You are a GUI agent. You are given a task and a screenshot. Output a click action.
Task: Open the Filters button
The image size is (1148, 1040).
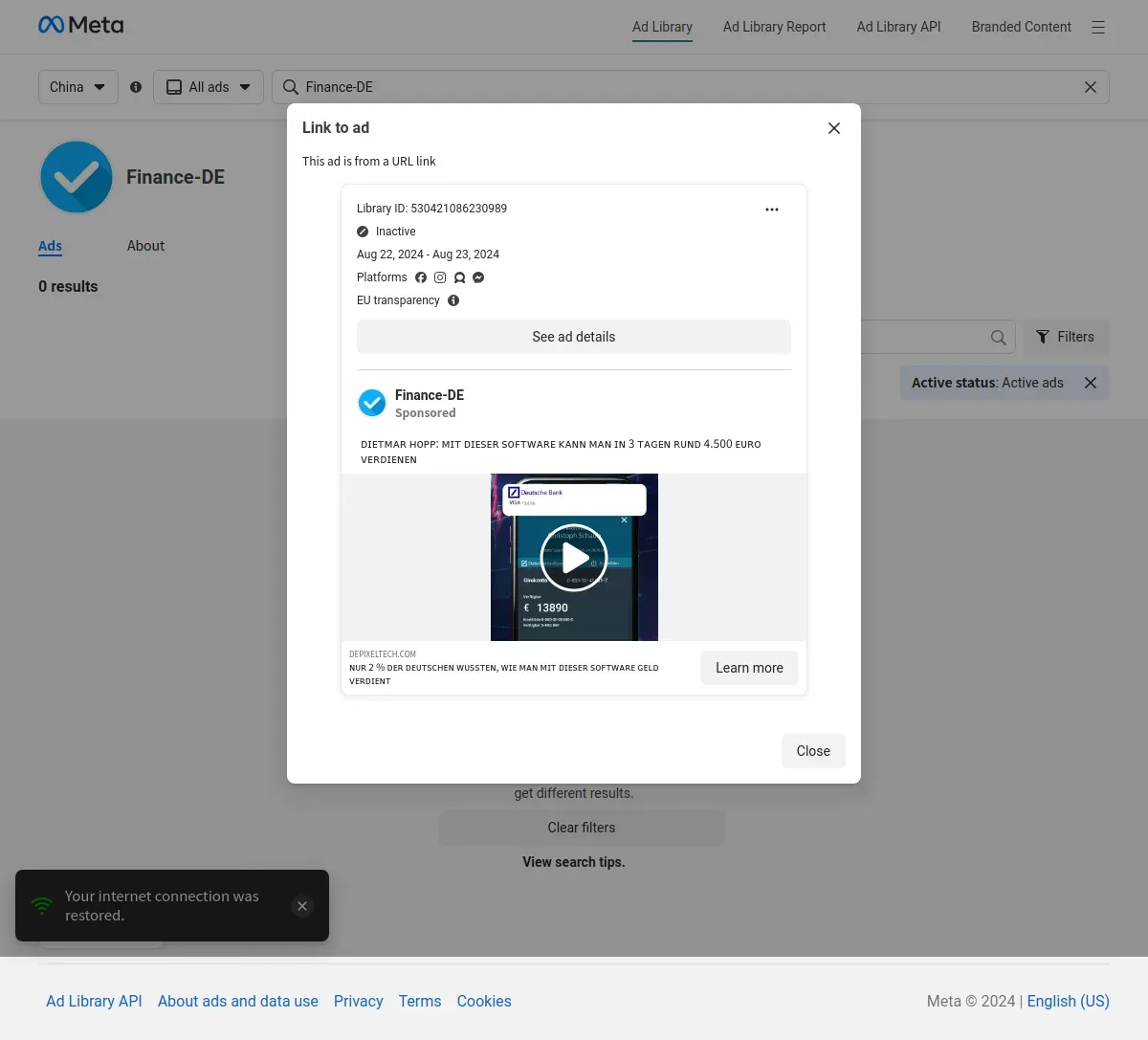point(1066,337)
